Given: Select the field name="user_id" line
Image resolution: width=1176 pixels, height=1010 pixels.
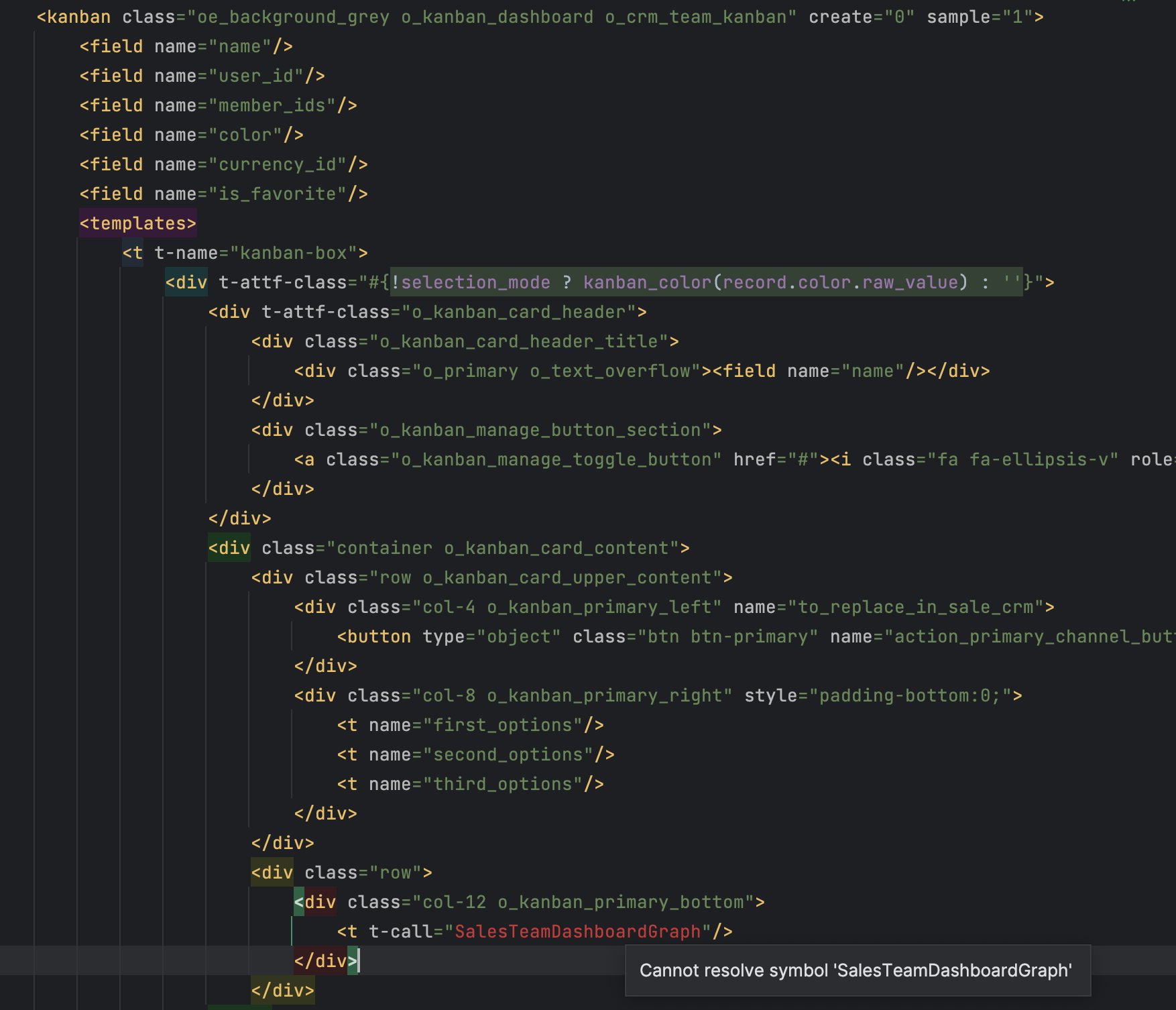Looking at the screenshot, I should [x=201, y=75].
